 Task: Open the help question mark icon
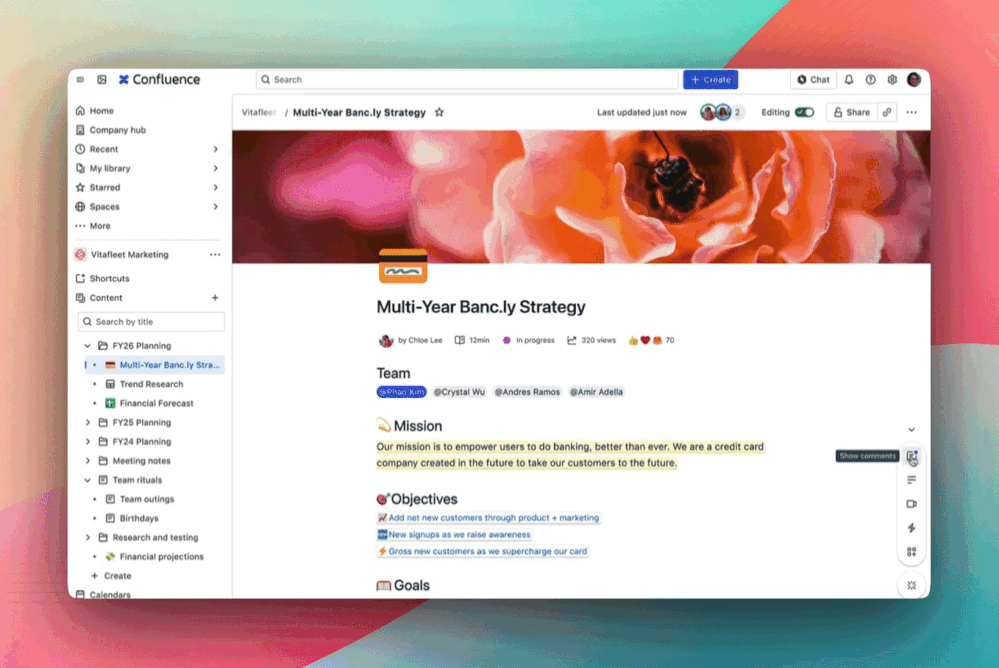pyautogui.click(x=870, y=80)
